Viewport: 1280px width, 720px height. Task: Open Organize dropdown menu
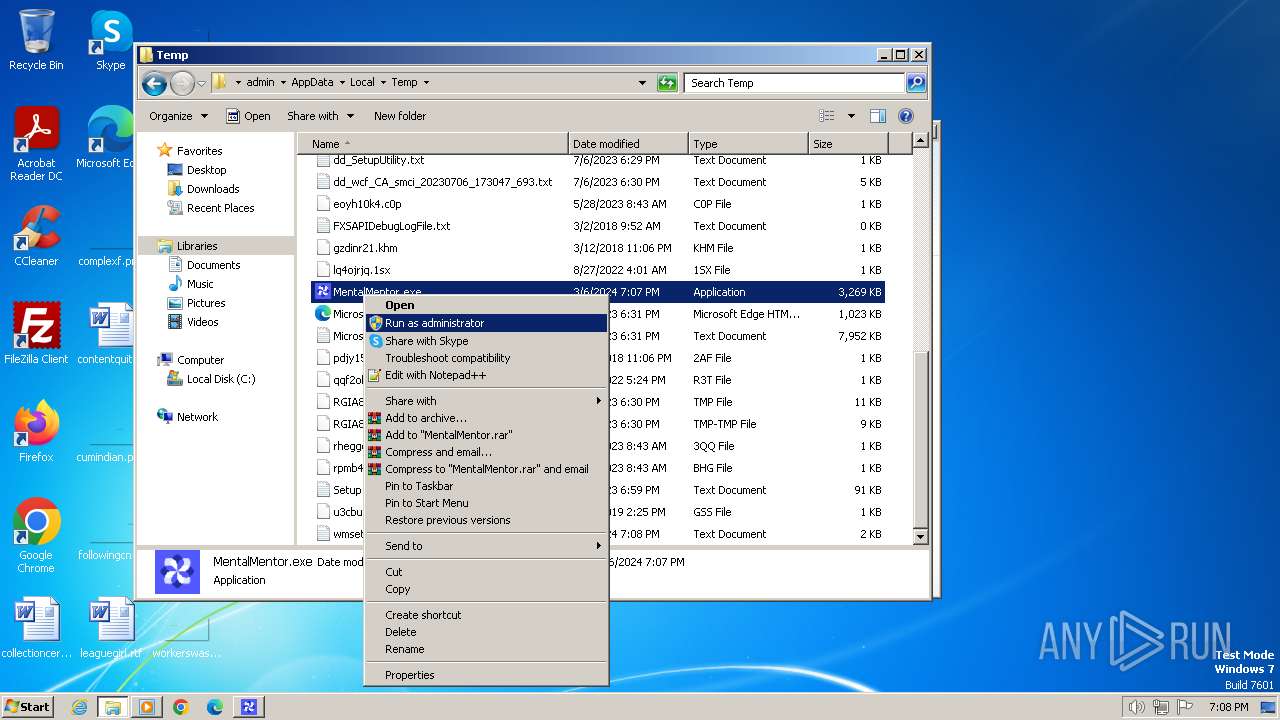click(x=178, y=116)
